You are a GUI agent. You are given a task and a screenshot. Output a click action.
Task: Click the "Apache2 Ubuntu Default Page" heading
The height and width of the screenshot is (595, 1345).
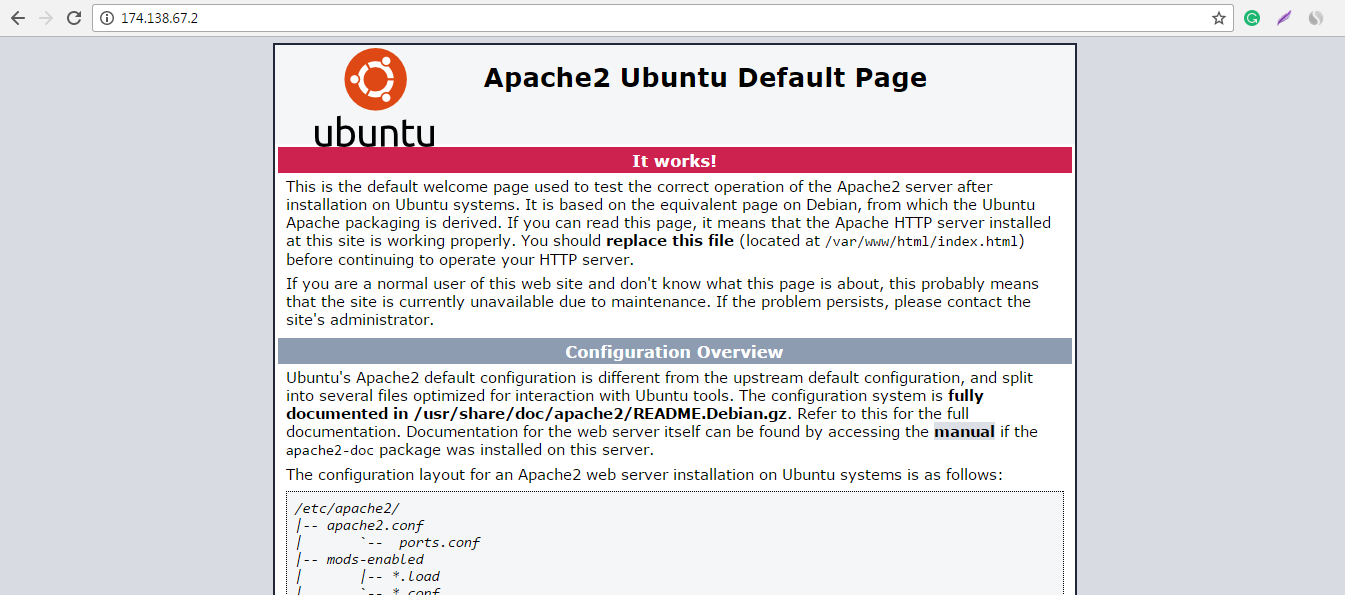coord(705,78)
